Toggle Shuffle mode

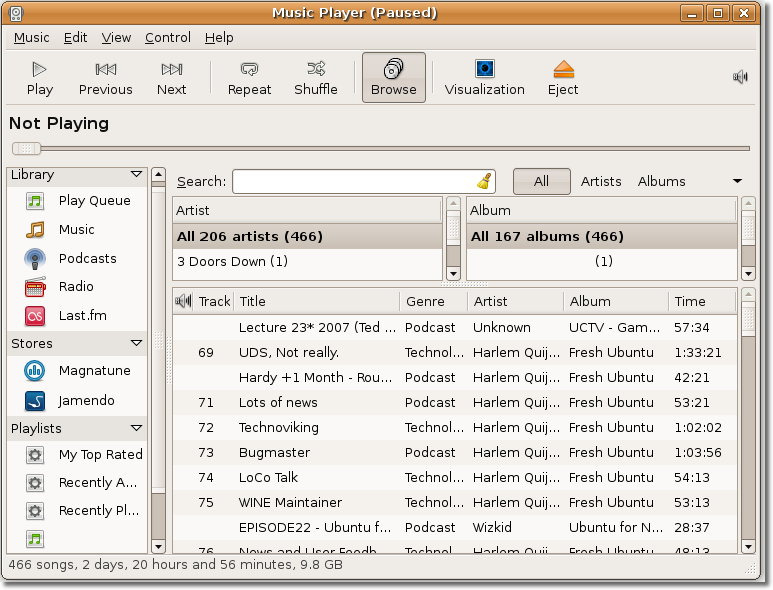tap(316, 78)
